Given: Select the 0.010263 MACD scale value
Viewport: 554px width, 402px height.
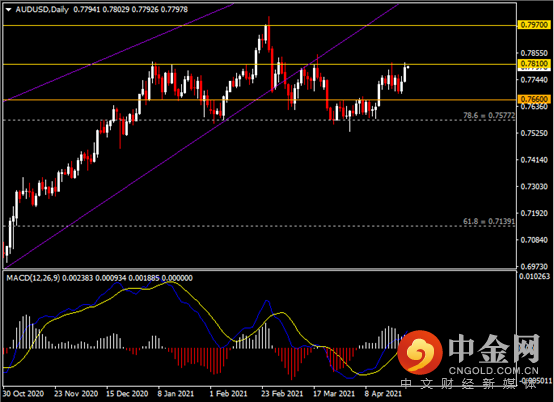Looking at the screenshot, I should 535,276.
